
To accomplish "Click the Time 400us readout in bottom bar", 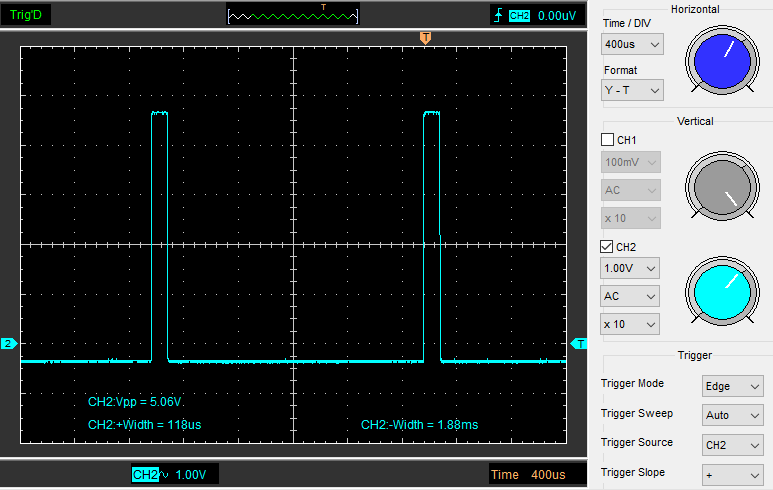I will tap(525, 475).
